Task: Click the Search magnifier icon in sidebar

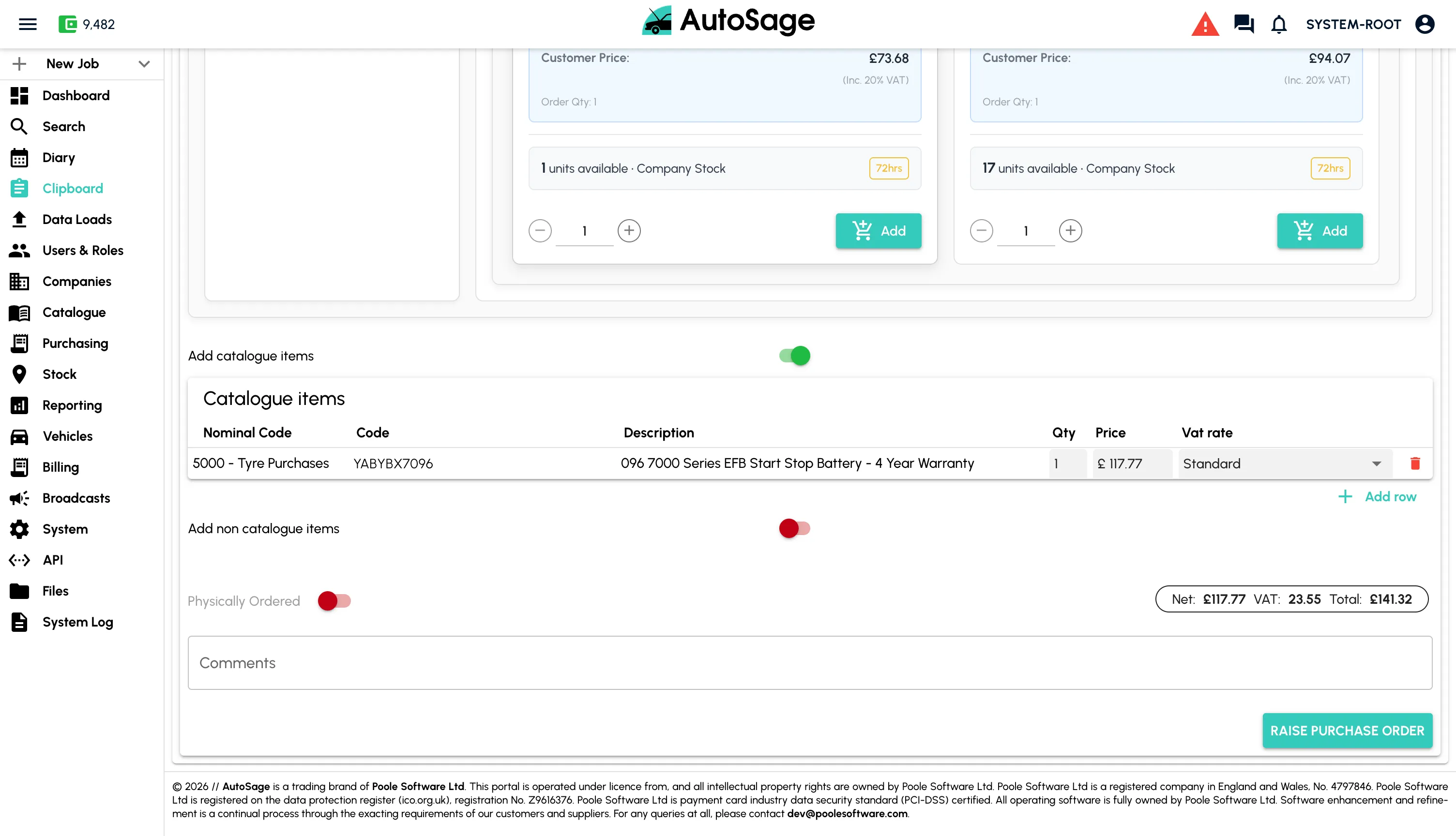Action: [x=19, y=126]
